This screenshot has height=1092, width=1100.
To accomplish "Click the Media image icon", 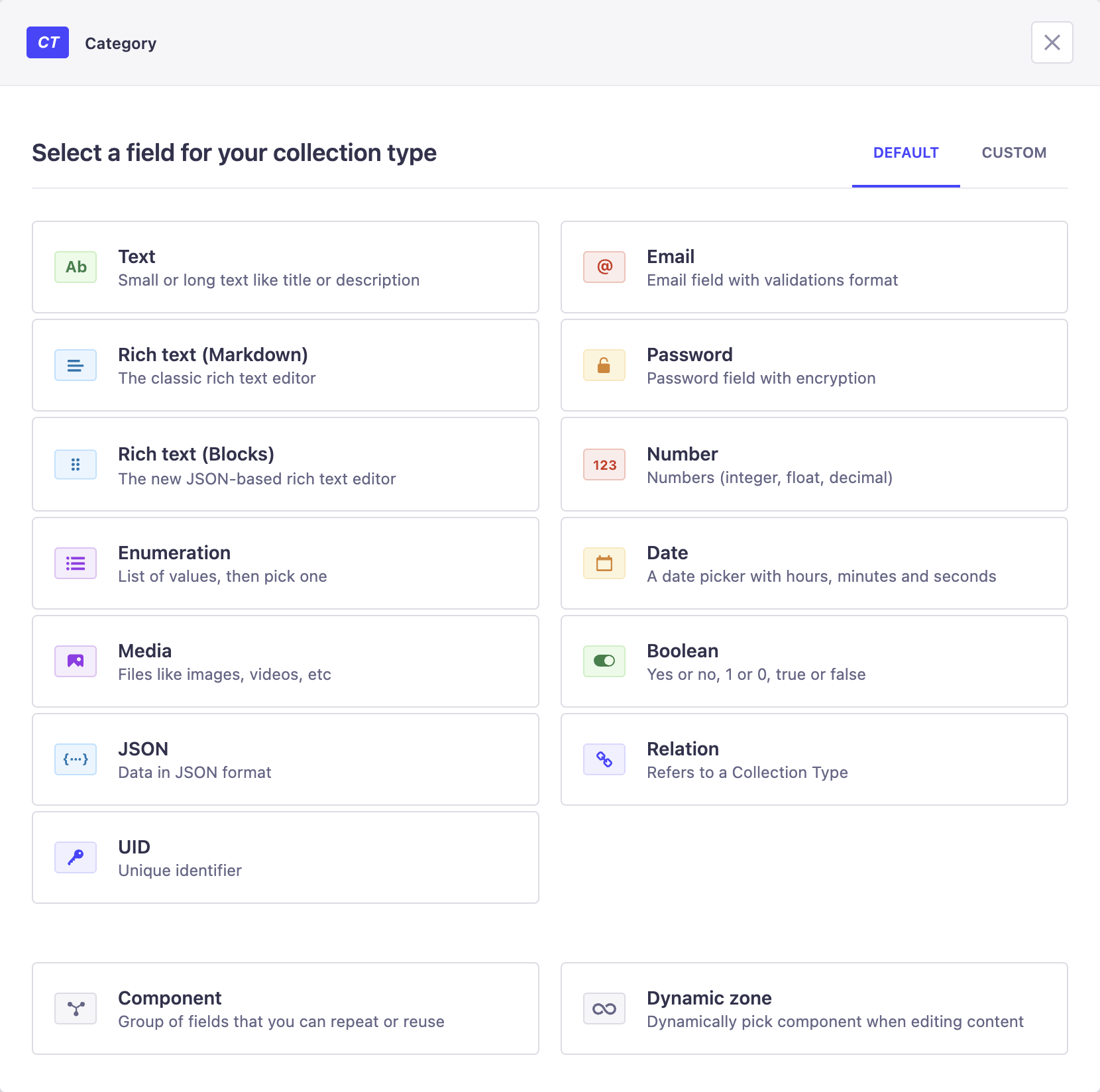I will pos(76,661).
